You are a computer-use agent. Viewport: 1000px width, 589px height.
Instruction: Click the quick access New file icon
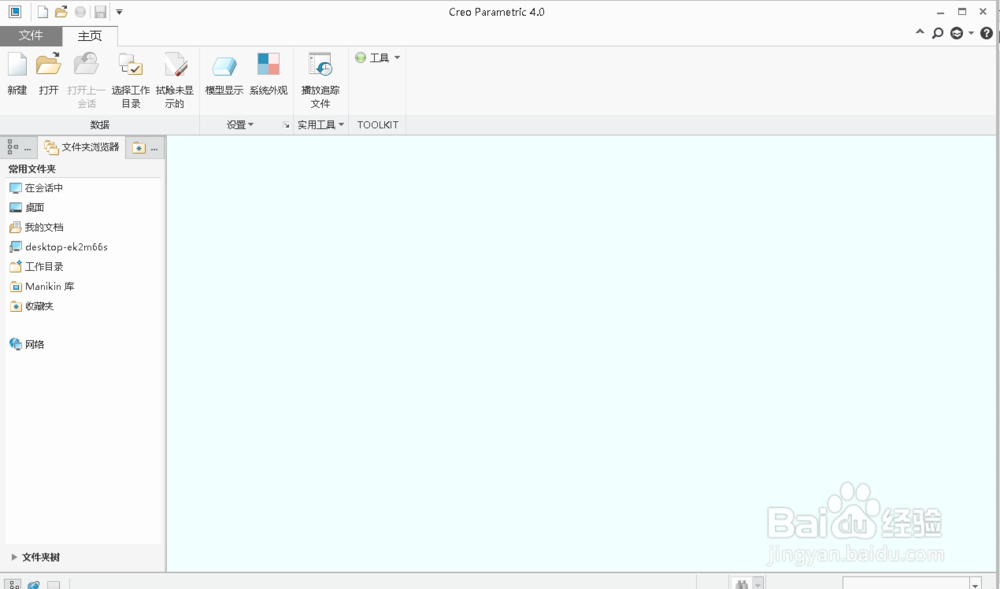[x=43, y=11]
